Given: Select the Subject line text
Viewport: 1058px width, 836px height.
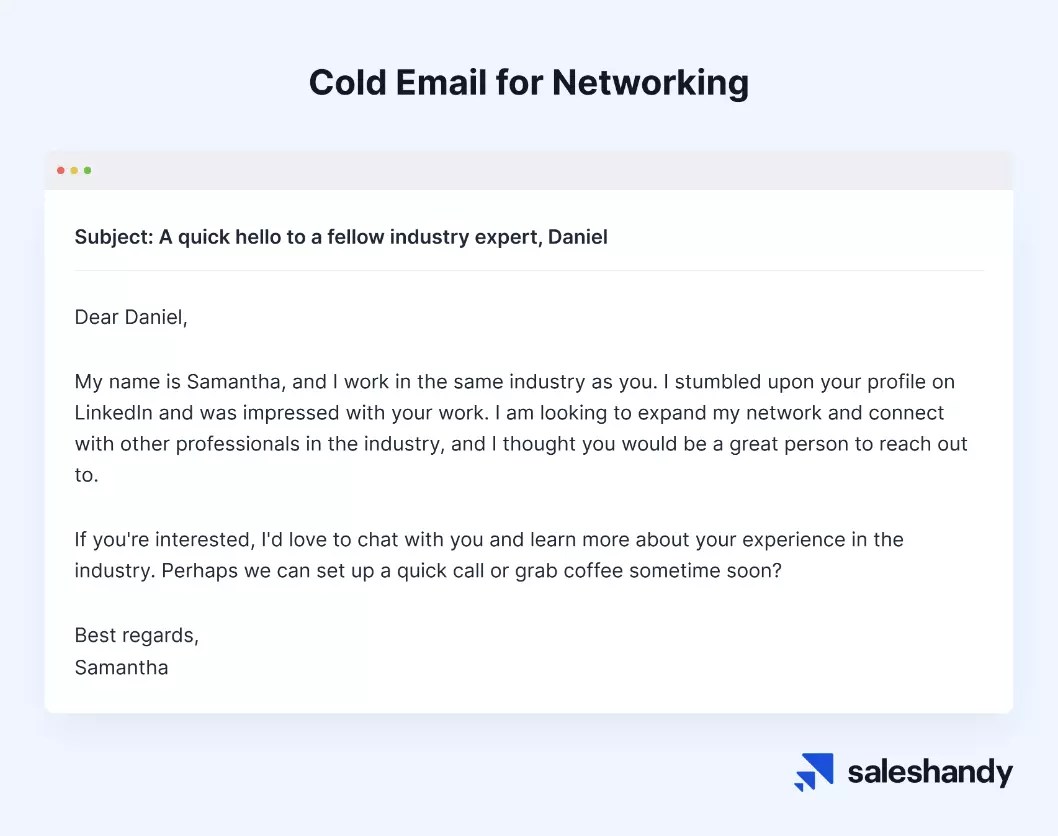Looking at the screenshot, I should coord(341,237).
